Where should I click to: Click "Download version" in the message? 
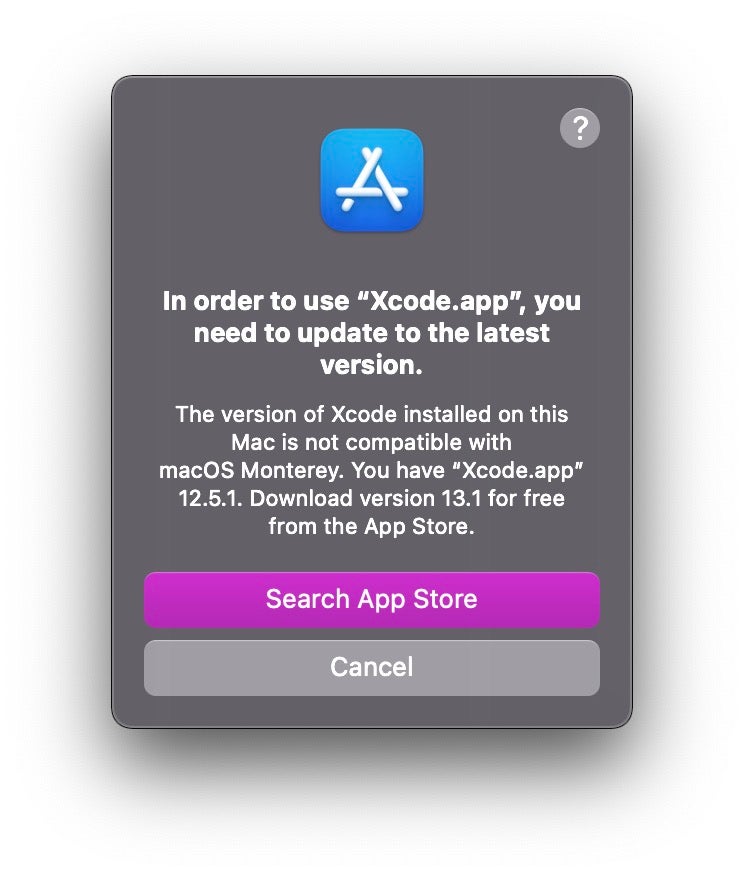341,498
